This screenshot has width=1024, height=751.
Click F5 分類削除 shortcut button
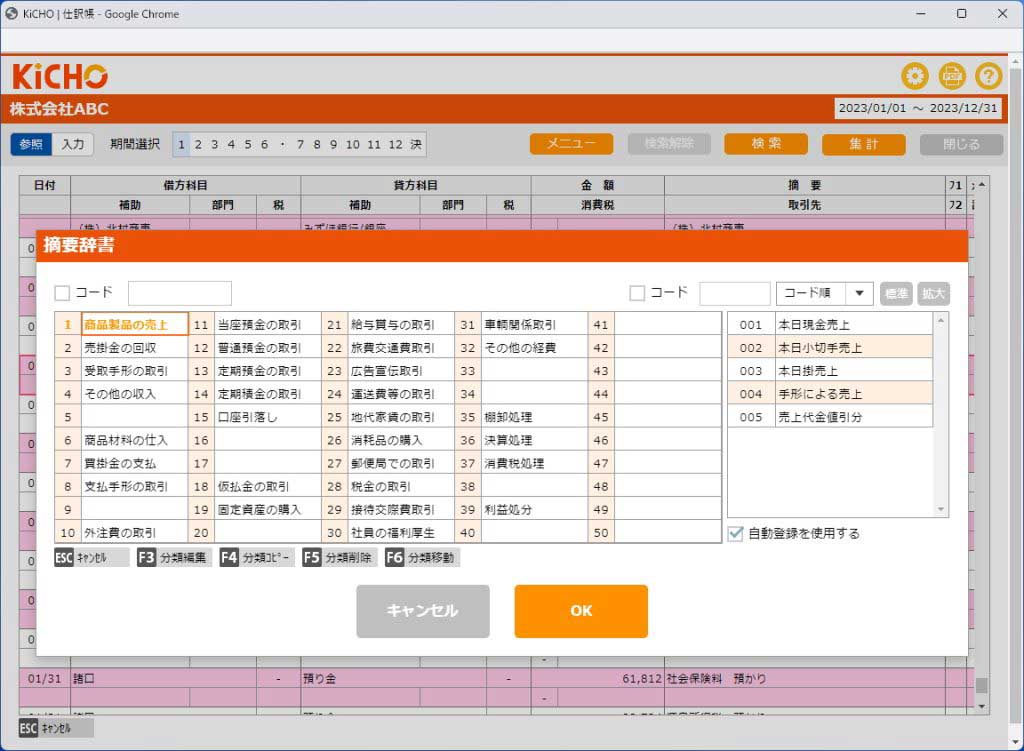(339, 558)
